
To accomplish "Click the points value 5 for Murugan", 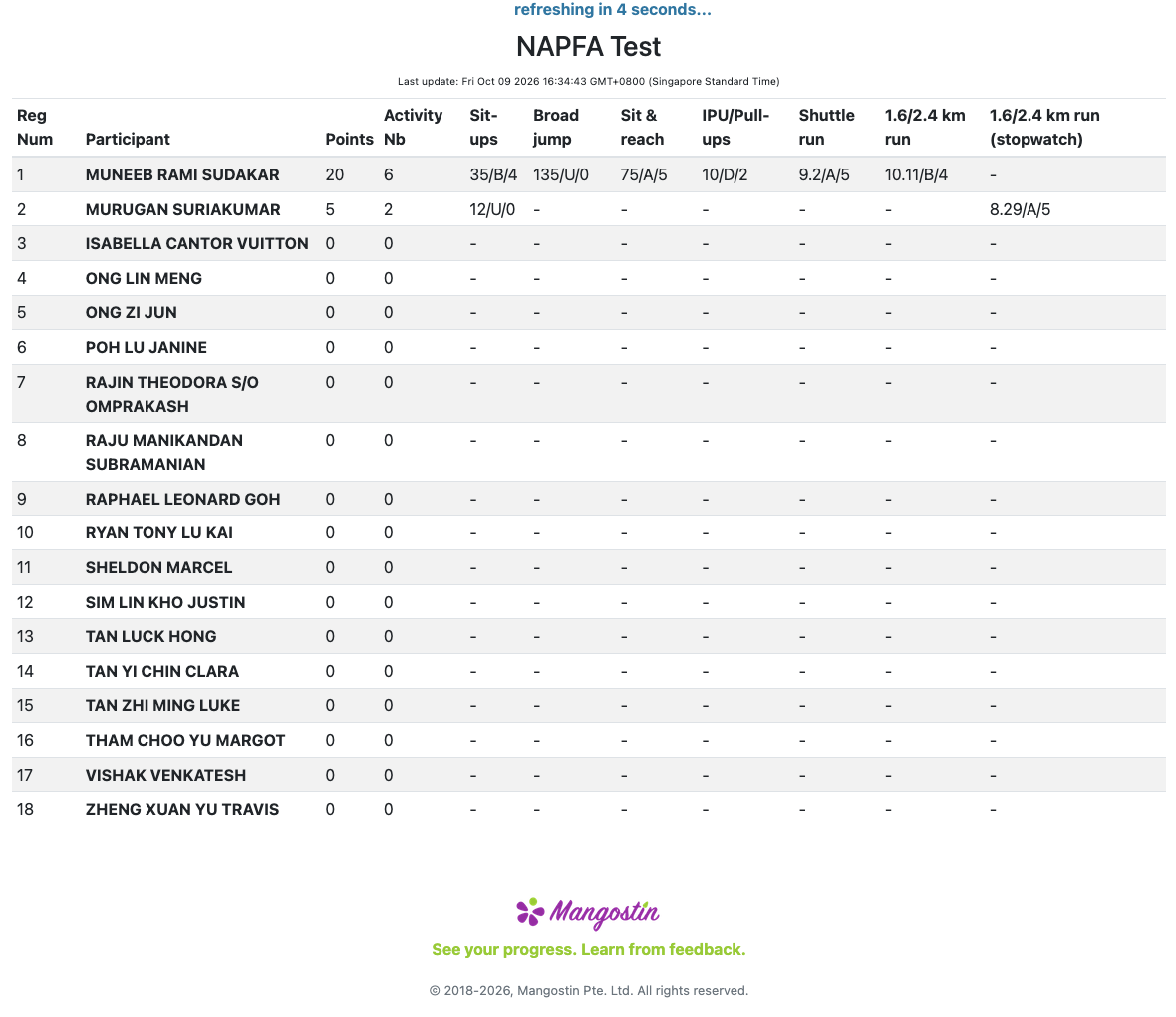I will click(x=330, y=209).
